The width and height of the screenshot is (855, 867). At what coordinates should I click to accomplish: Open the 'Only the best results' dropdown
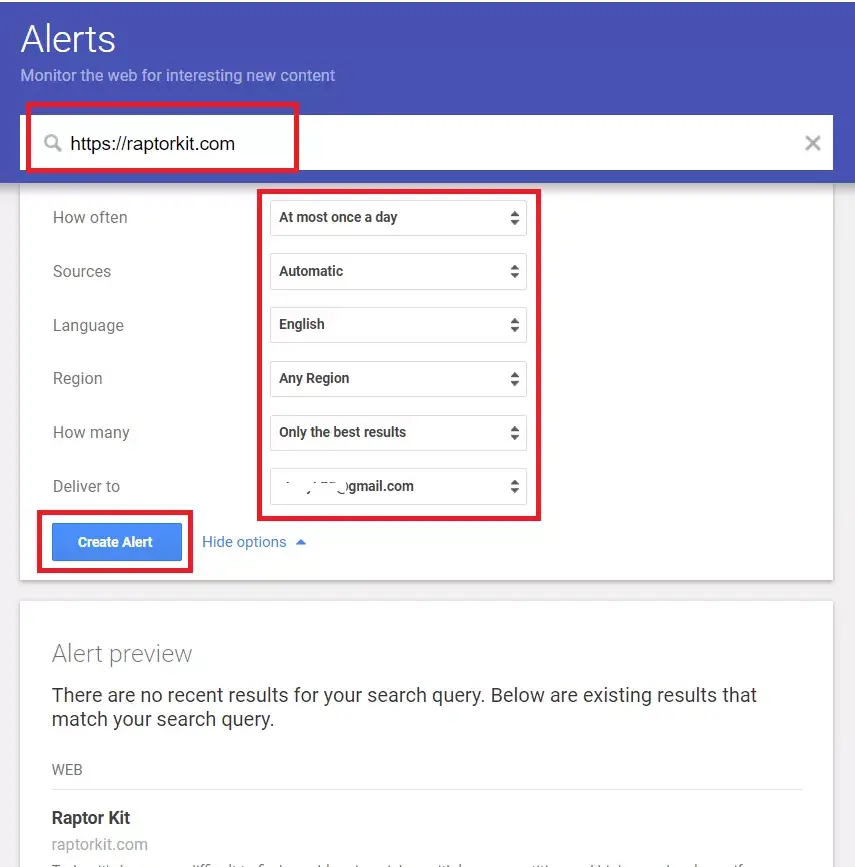398,432
